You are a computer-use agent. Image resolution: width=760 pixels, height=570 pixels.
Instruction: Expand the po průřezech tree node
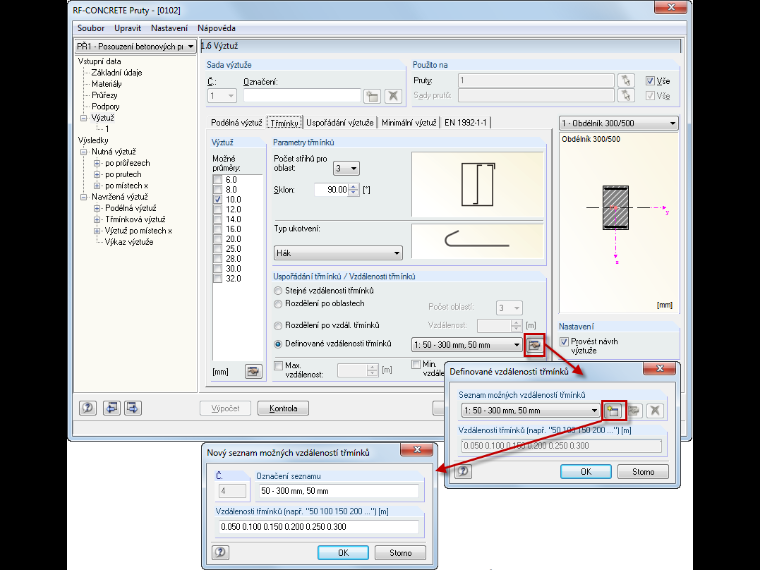(97, 163)
